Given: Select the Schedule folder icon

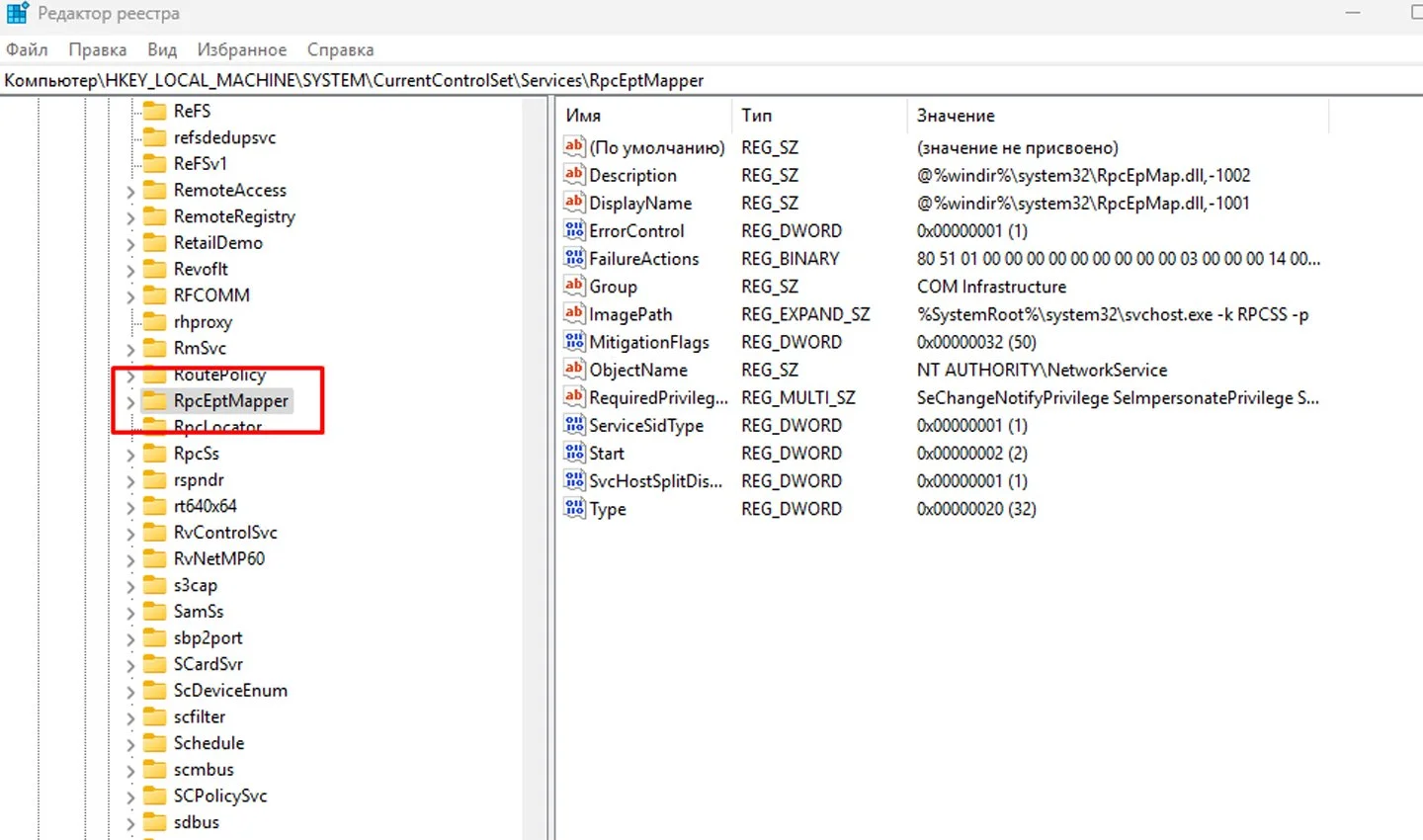Looking at the screenshot, I should click(x=155, y=743).
